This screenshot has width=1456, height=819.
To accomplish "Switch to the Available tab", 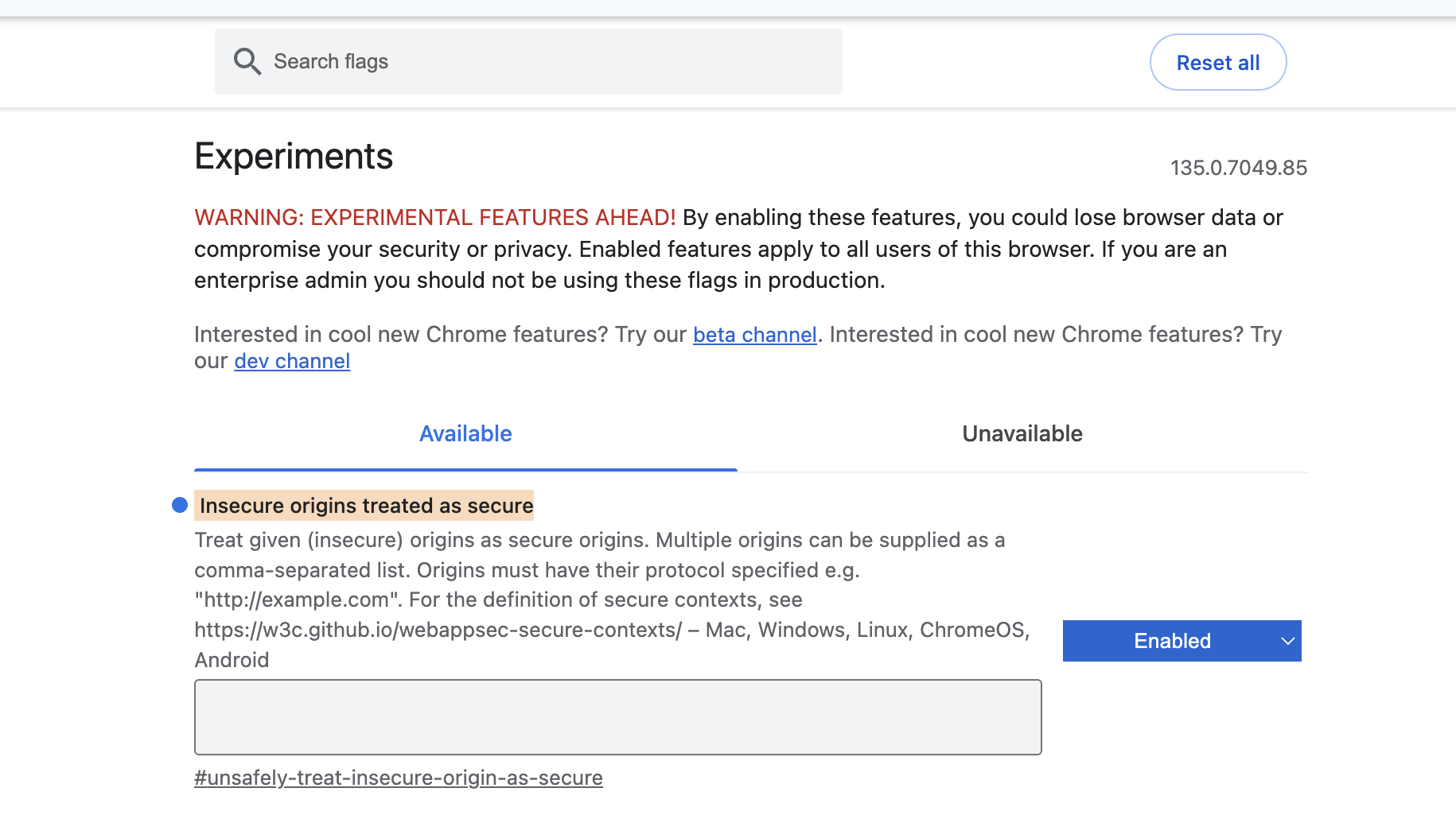I will pos(465,434).
